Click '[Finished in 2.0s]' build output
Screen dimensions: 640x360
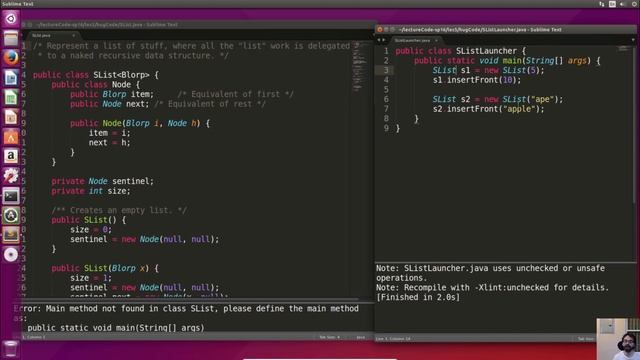point(418,298)
